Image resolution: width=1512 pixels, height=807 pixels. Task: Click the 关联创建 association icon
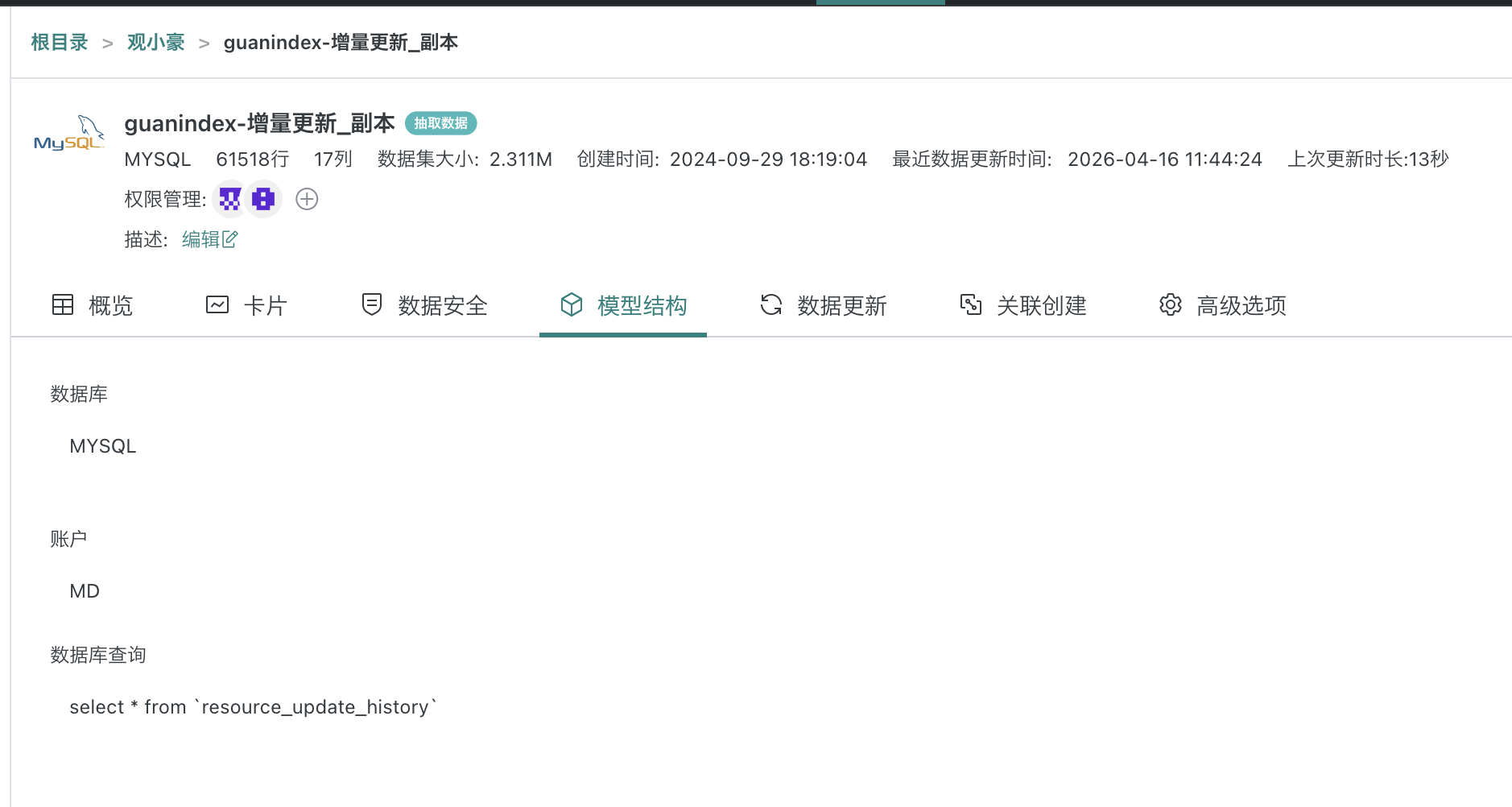[972, 304]
